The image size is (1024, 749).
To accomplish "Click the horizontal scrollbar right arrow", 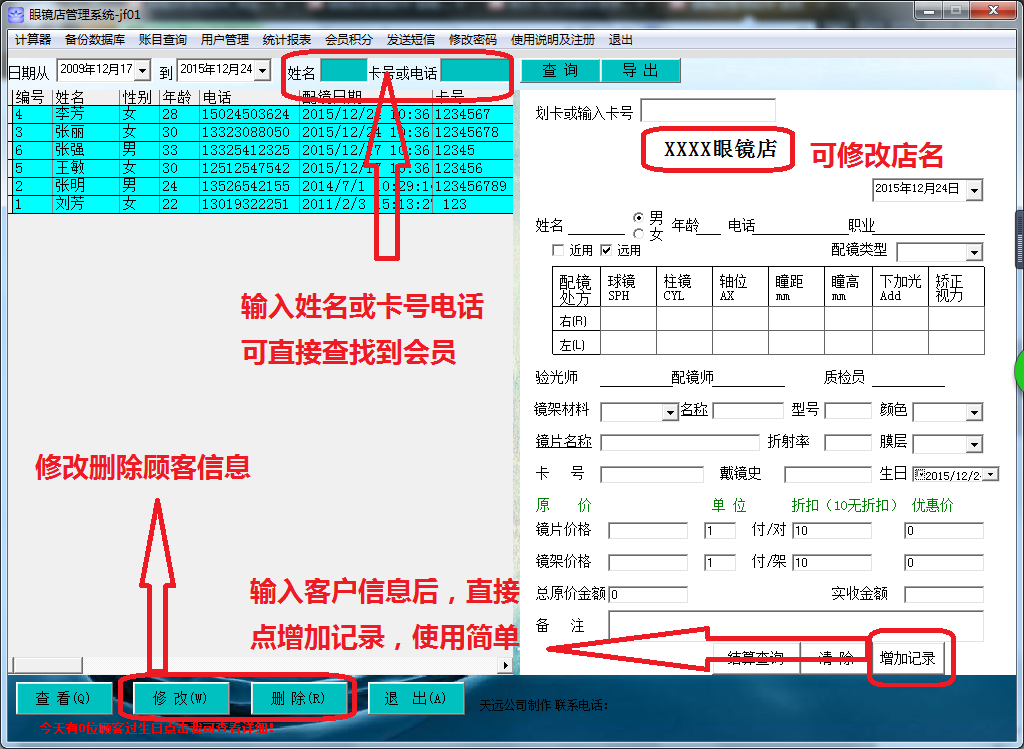I will click(505, 665).
